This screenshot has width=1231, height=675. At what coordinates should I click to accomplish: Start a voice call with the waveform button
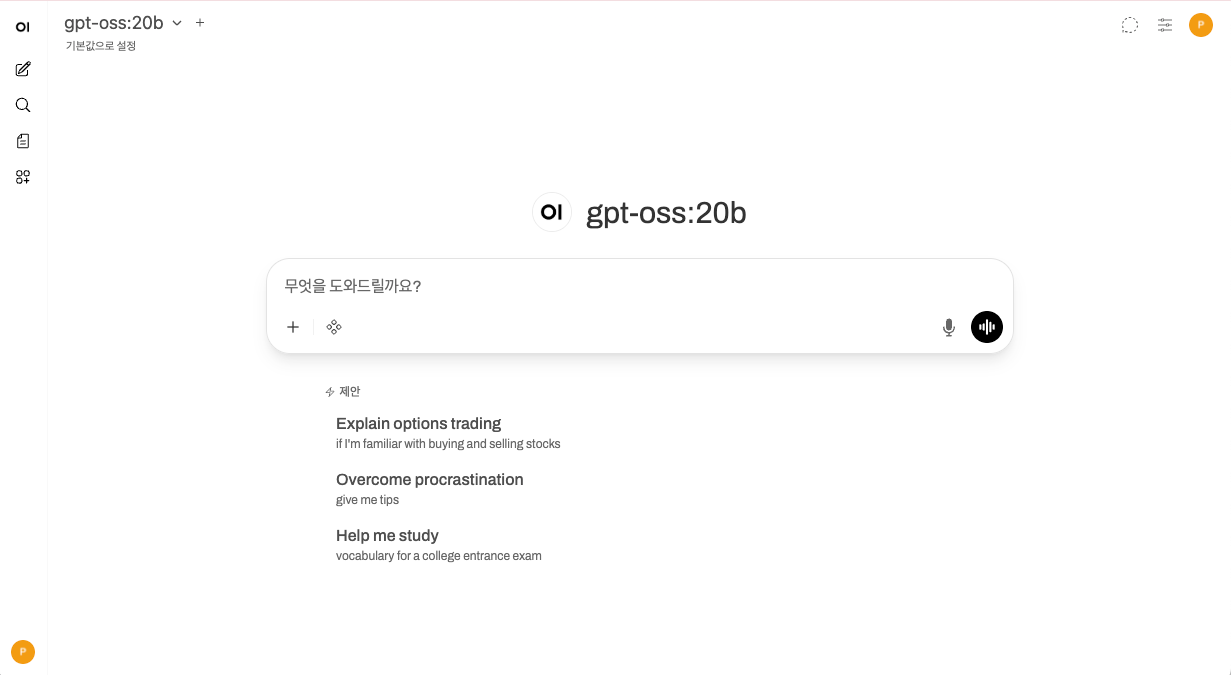point(986,327)
